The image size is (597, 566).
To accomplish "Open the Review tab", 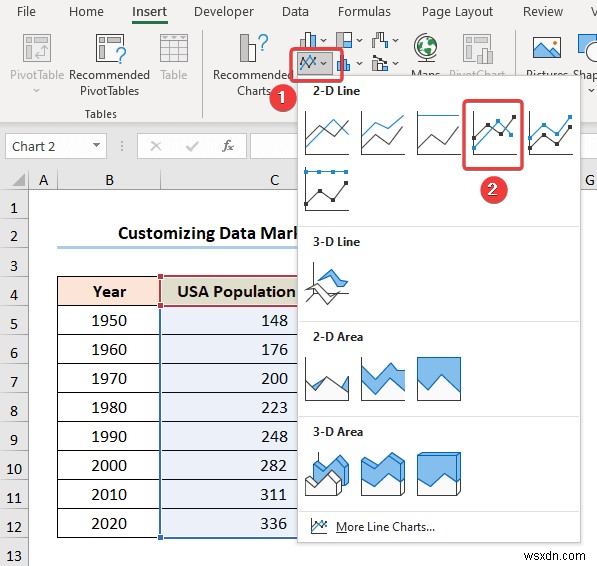I will click(x=543, y=12).
